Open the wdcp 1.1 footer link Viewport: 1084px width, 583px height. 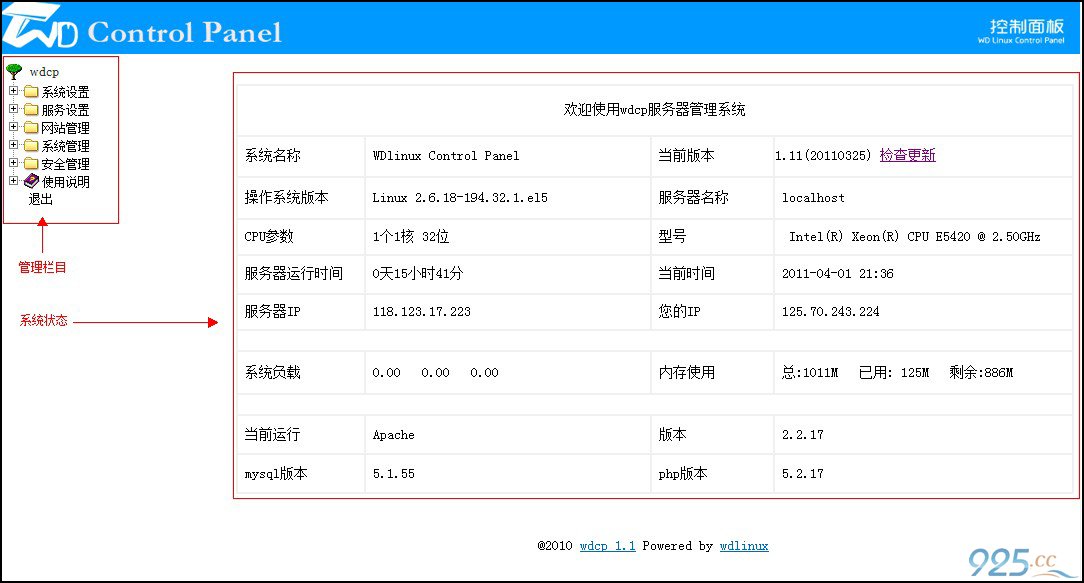coord(607,546)
